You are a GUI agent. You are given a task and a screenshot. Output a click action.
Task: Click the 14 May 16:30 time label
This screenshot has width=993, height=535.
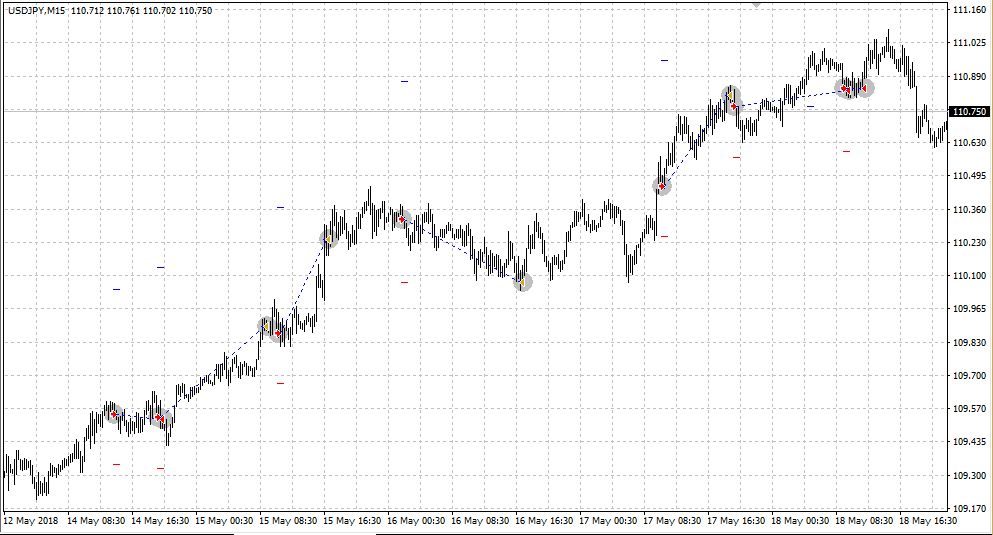[x=160, y=521]
